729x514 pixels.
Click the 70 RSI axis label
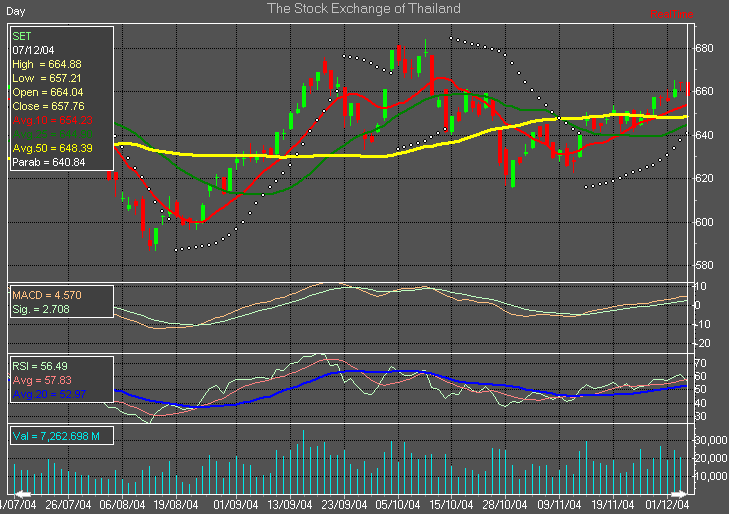(701, 363)
